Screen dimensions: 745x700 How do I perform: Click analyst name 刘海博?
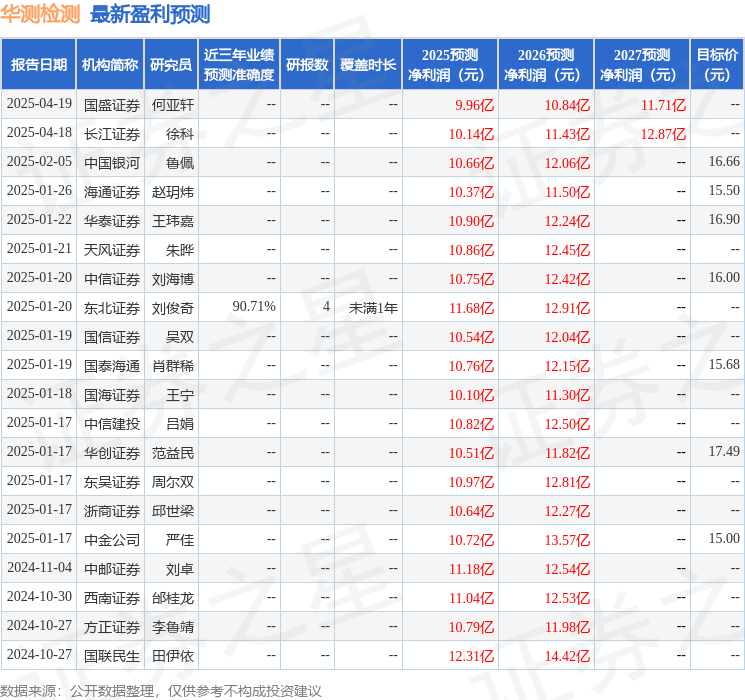(173, 279)
